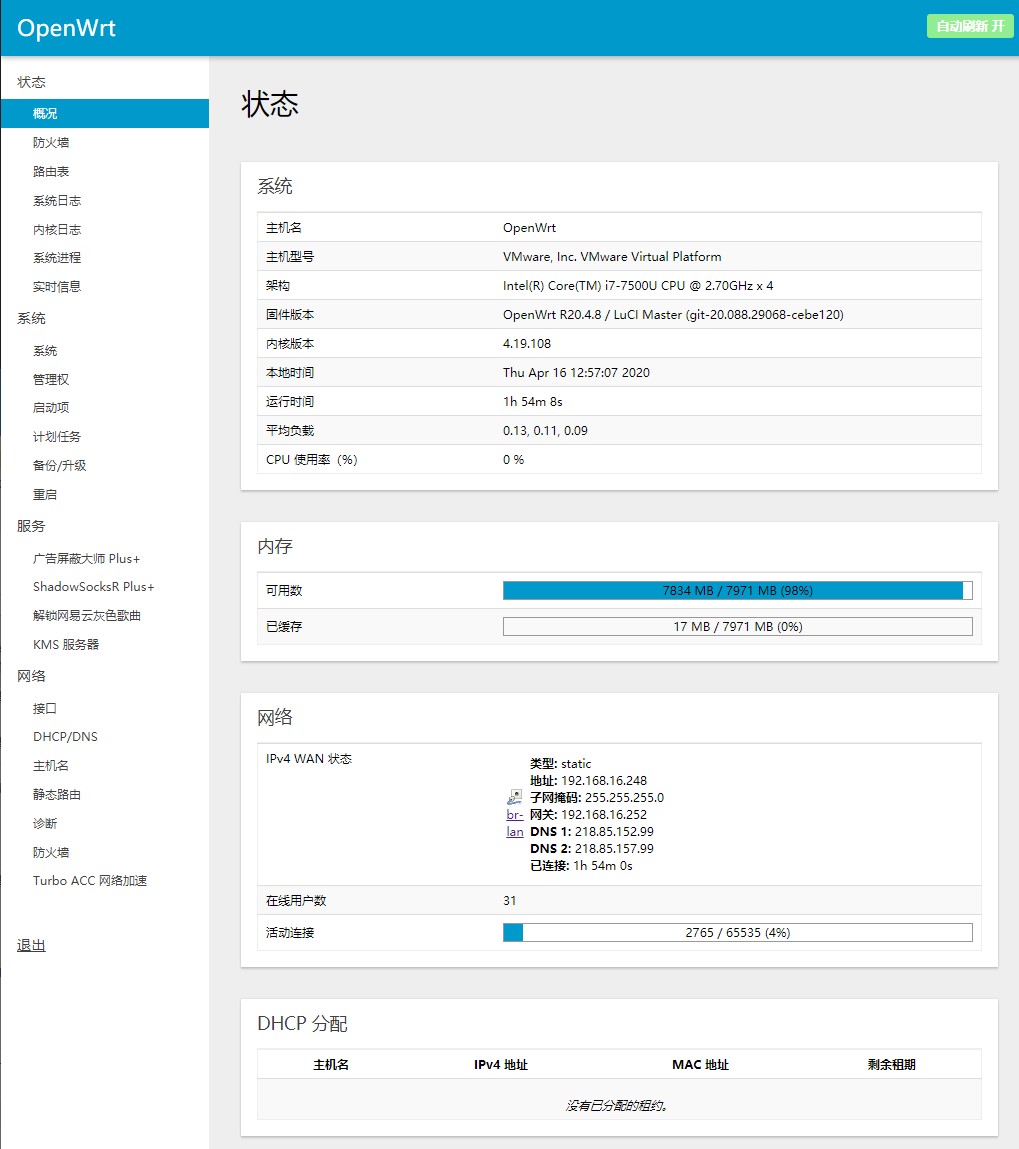Viewport: 1019px width, 1149px height.
Task: Select the kernel version 4.19.108
Action: pos(527,344)
